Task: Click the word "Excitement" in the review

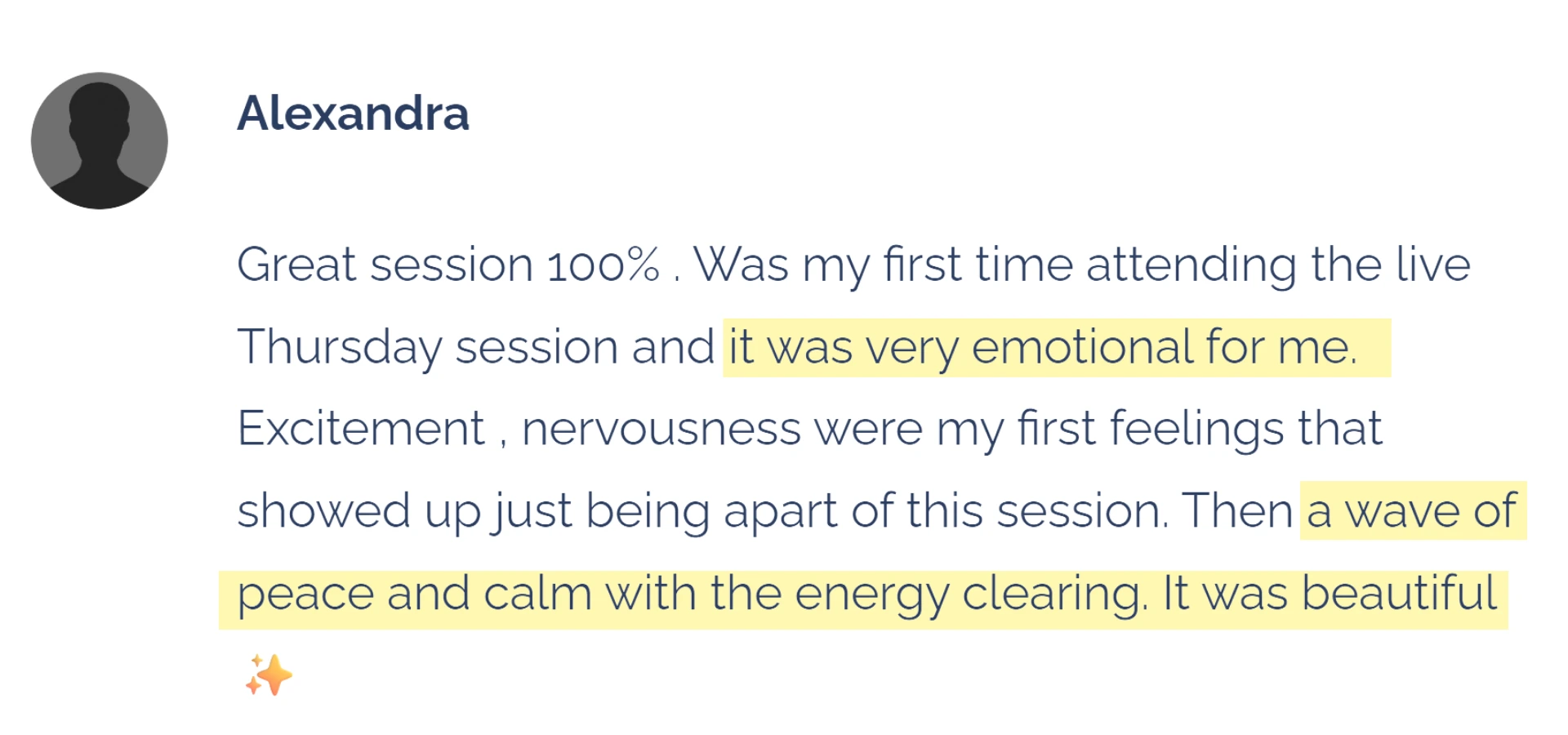Action: pyautogui.click(x=361, y=429)
